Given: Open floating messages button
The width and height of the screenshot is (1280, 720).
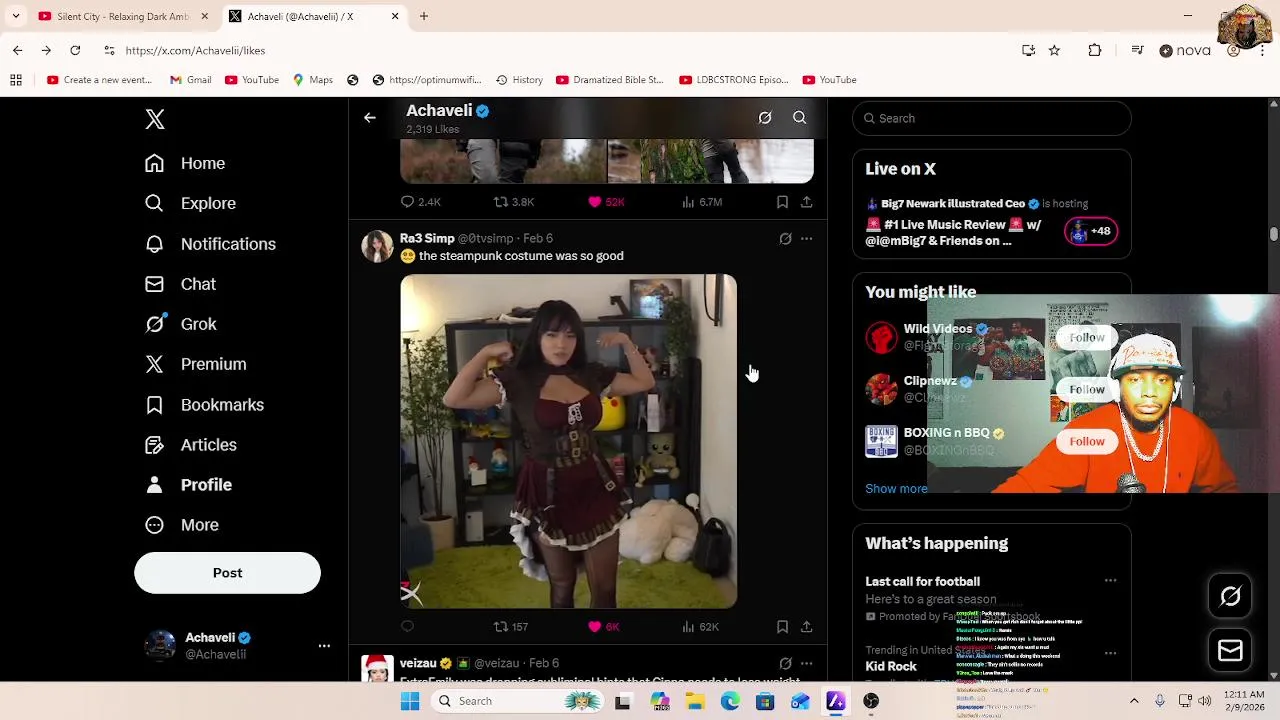Looking at the screenshot, I should point(1230,651).
